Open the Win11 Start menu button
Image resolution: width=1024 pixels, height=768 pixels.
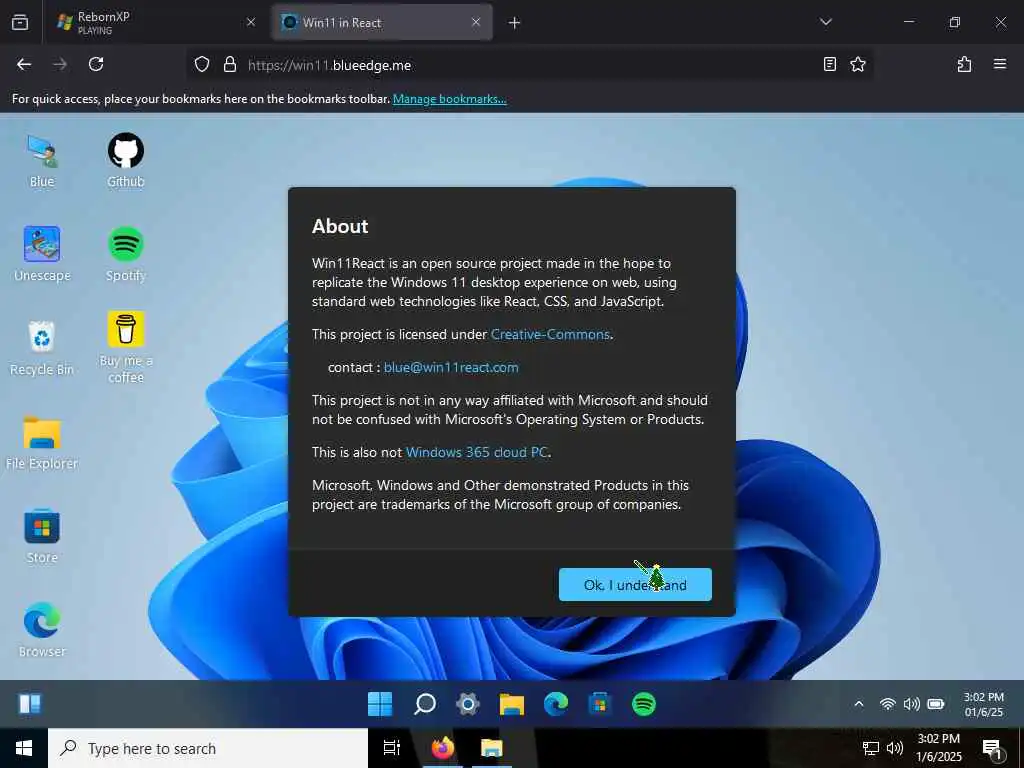pyautogui.click(x=380, y=704)
